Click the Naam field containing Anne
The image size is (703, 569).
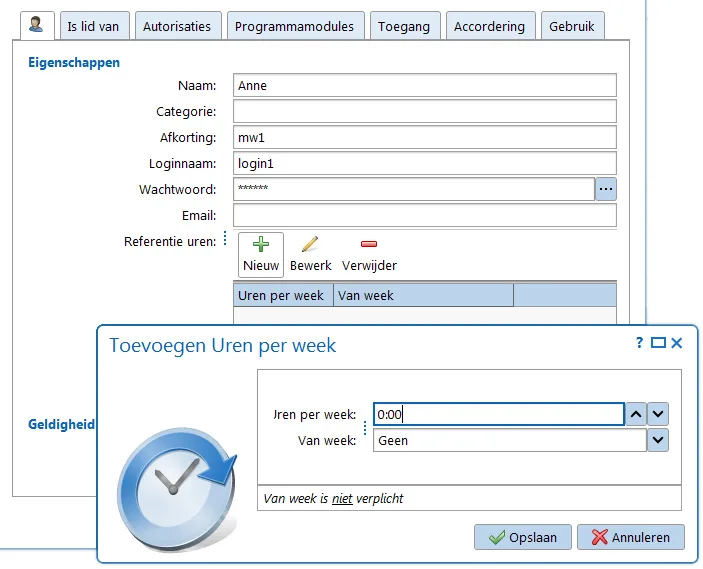click(x=425, y=85)
